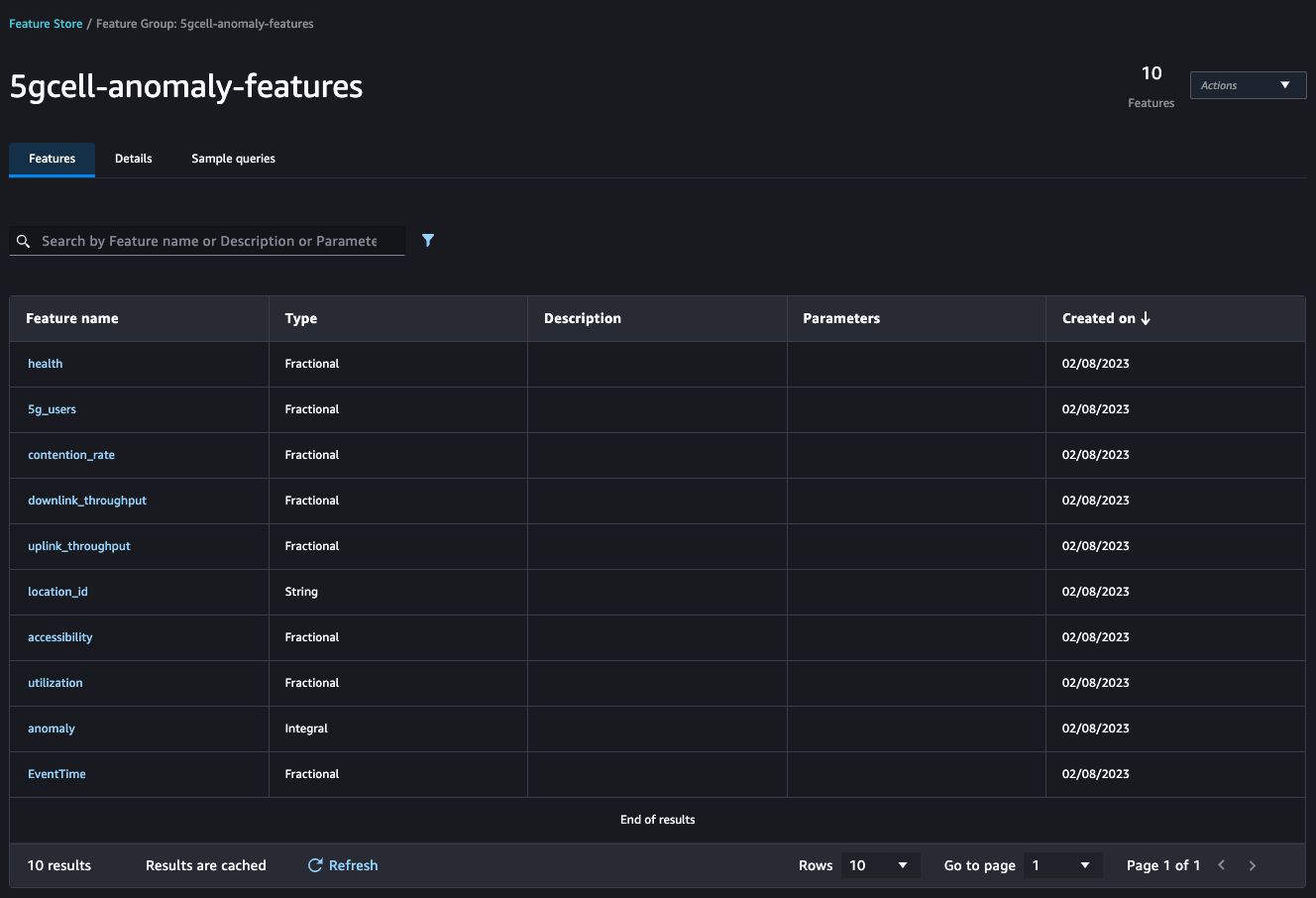Screen dimensions: 1316x898
Task: Click the Created on column header
Action: click(1175, 318)
